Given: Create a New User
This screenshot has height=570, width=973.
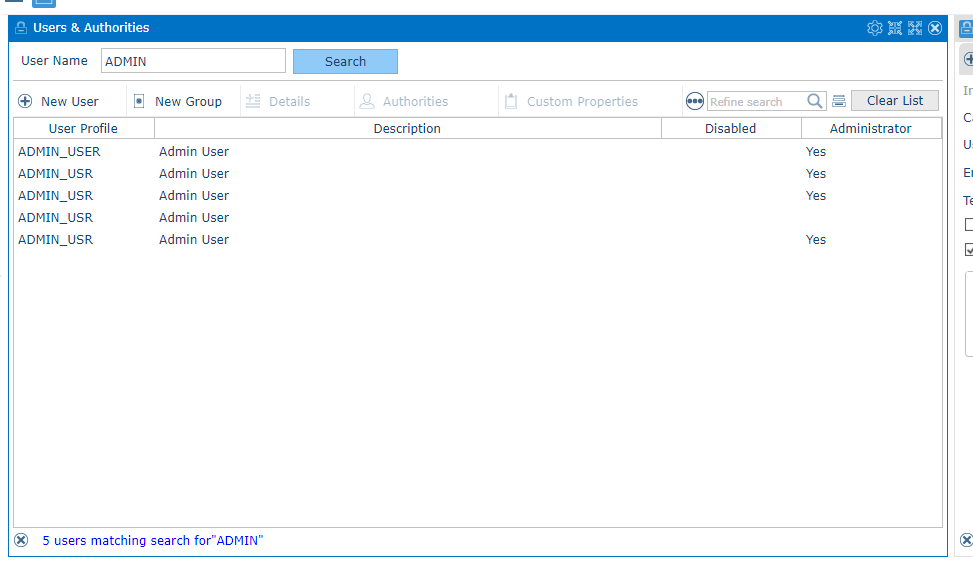Looking at the screenshot, I should click(58, 101).
